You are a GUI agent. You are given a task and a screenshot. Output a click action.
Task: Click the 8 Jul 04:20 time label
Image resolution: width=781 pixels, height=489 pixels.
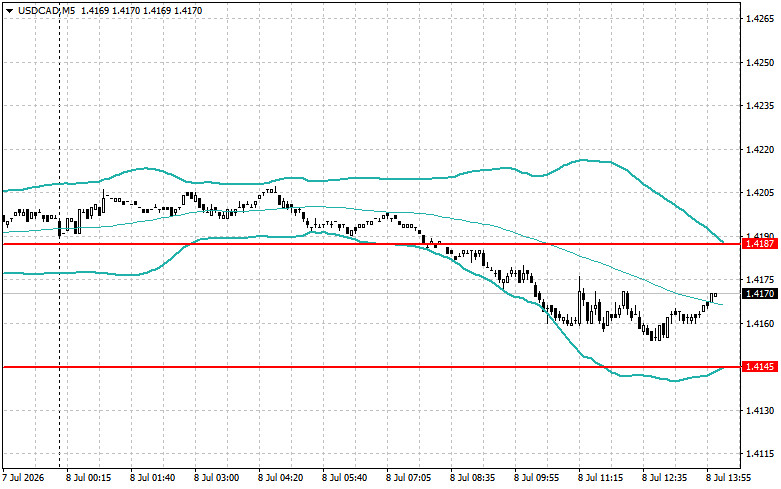pos(280,478)
